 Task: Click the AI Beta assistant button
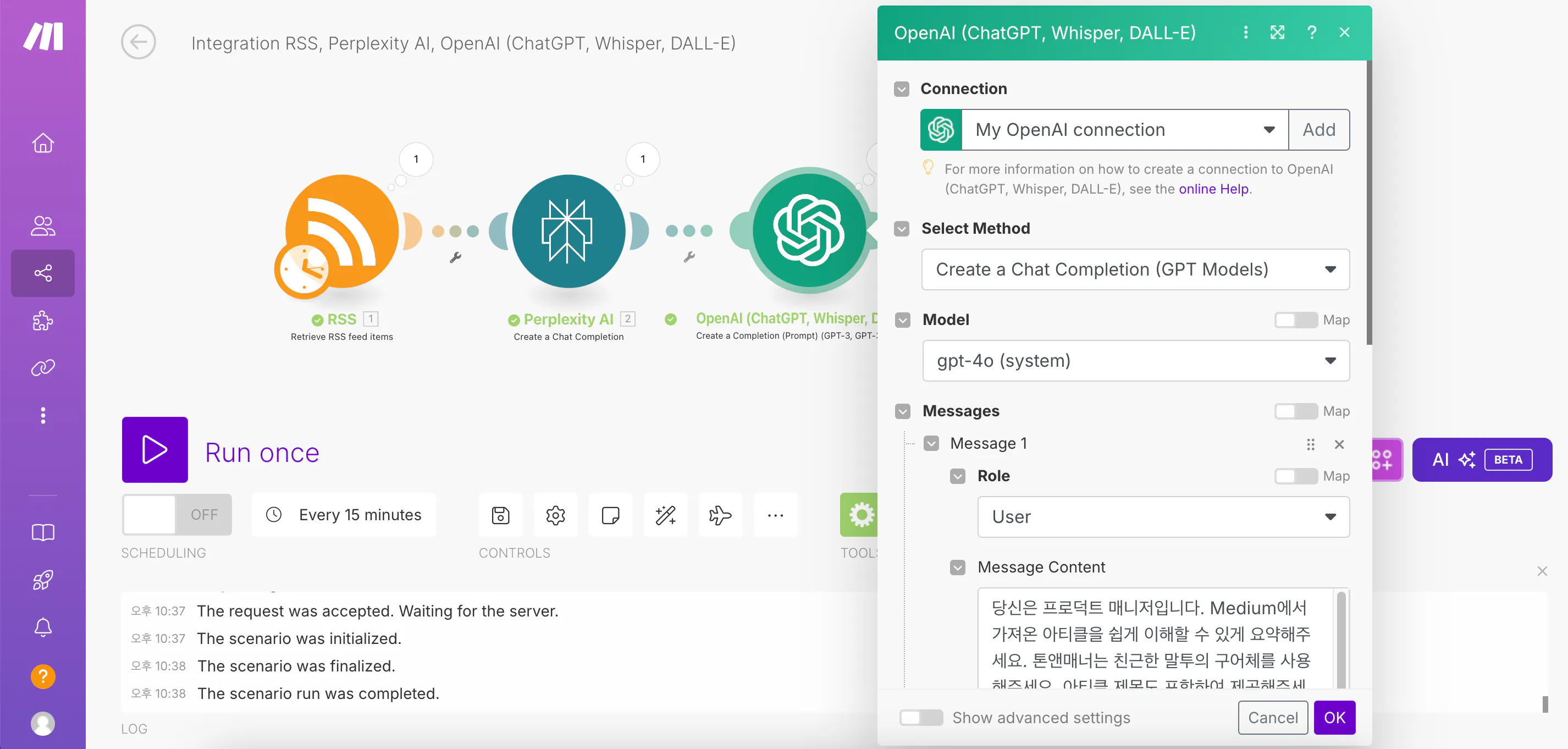(x=1482, y=460)
